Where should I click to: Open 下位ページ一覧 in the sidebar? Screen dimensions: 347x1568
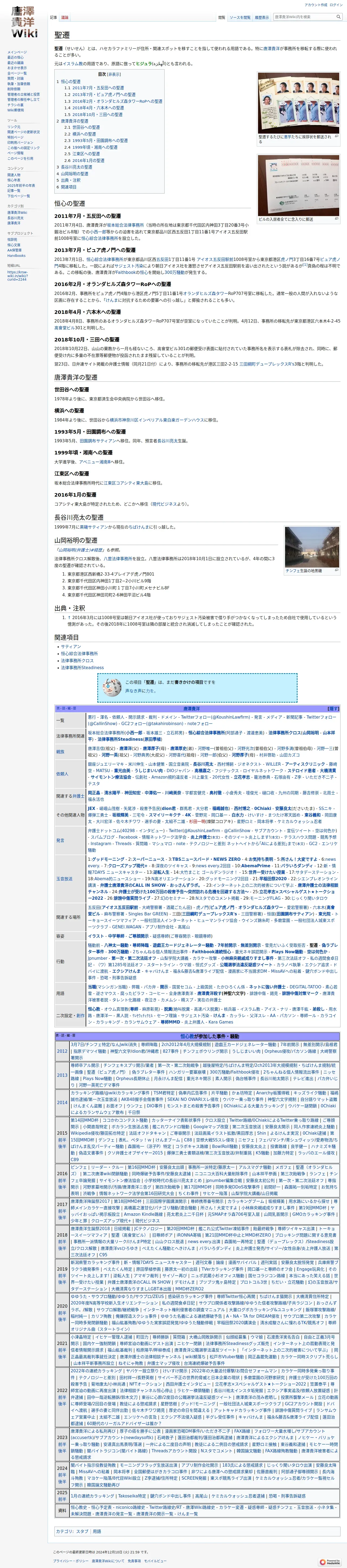18,196
